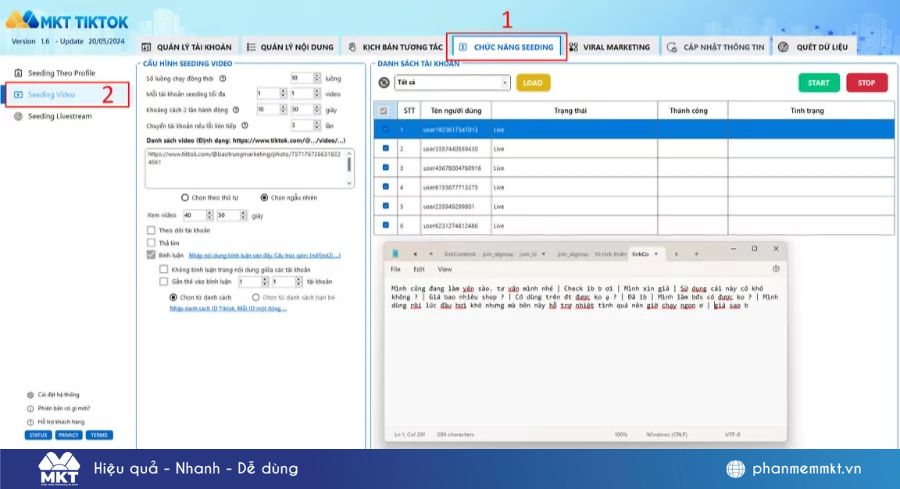The height and width of the screenshot is (489, 900).
Task: Click help icon next to Số luồng chạy đồng thời
Action: click(x=223, y=79)
